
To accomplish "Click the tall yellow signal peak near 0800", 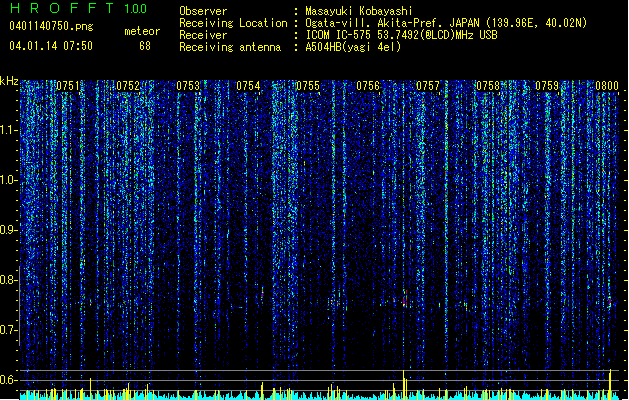I will coord(610,384).
